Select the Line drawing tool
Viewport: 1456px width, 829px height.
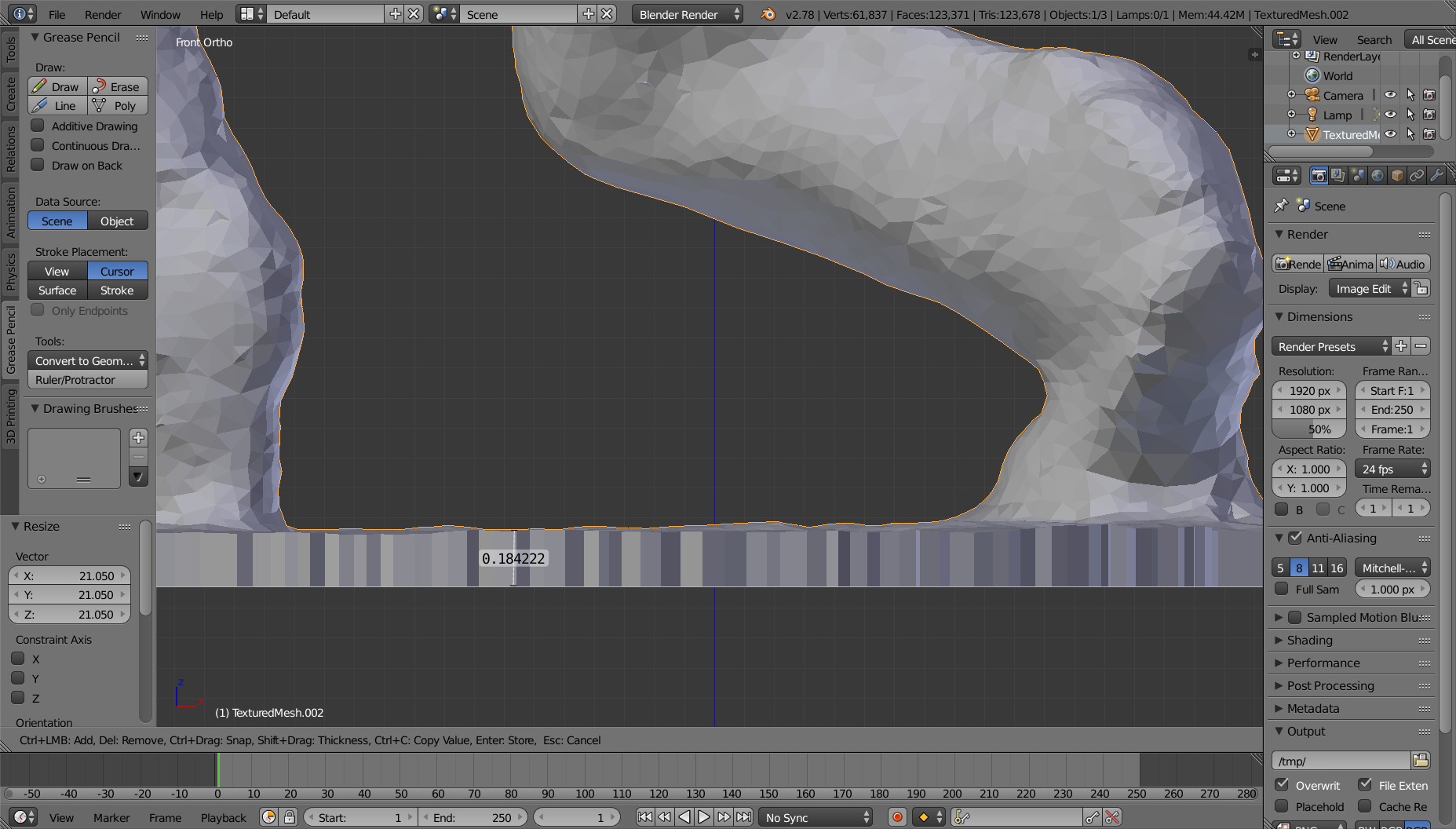[57, 105]
